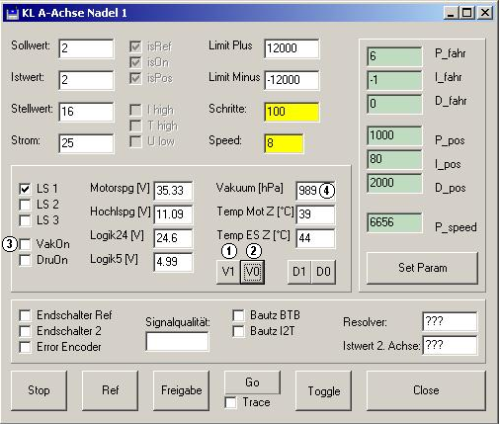The image size is (500, 424).
Task: Click the V0 vacuum off button
Action: pyautogui.click(x=253, y=272)
